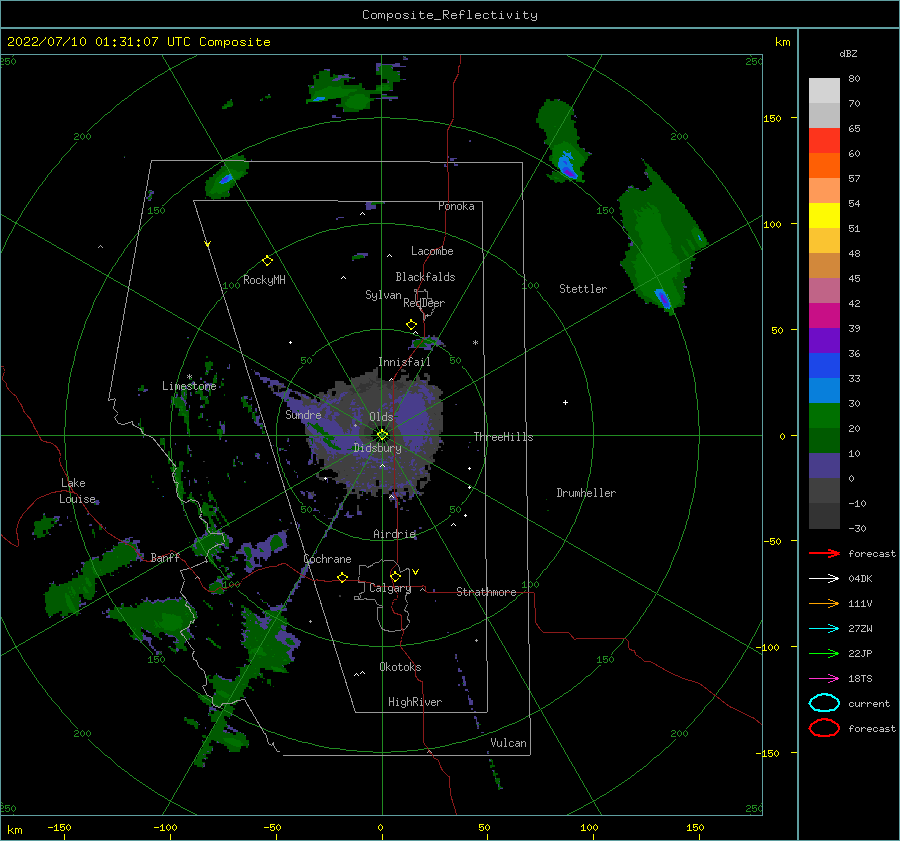Click the Ponoka city label

456,206
